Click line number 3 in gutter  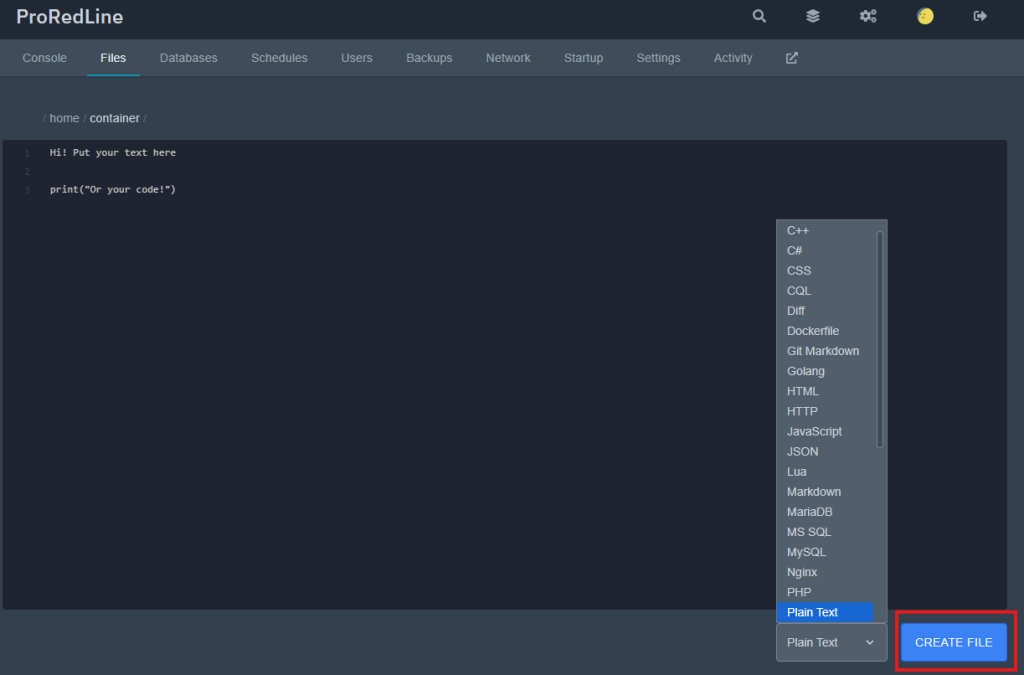[27, 191]
